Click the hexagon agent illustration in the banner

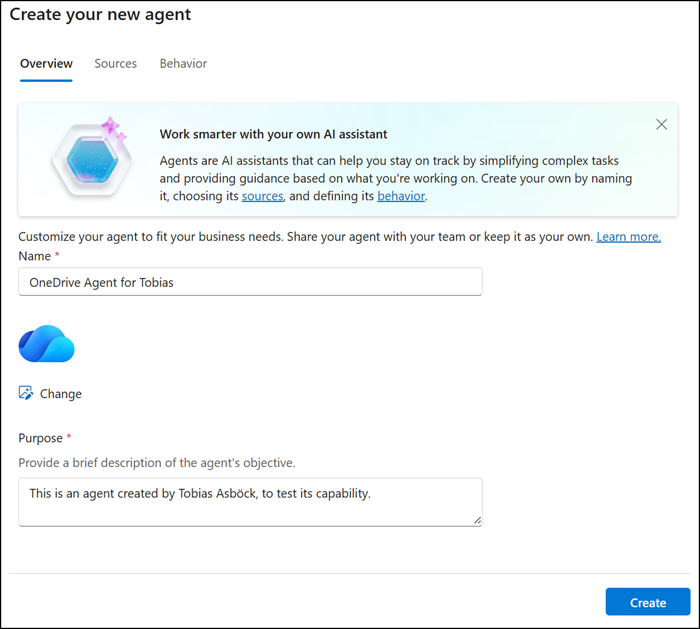coord(92,158)
